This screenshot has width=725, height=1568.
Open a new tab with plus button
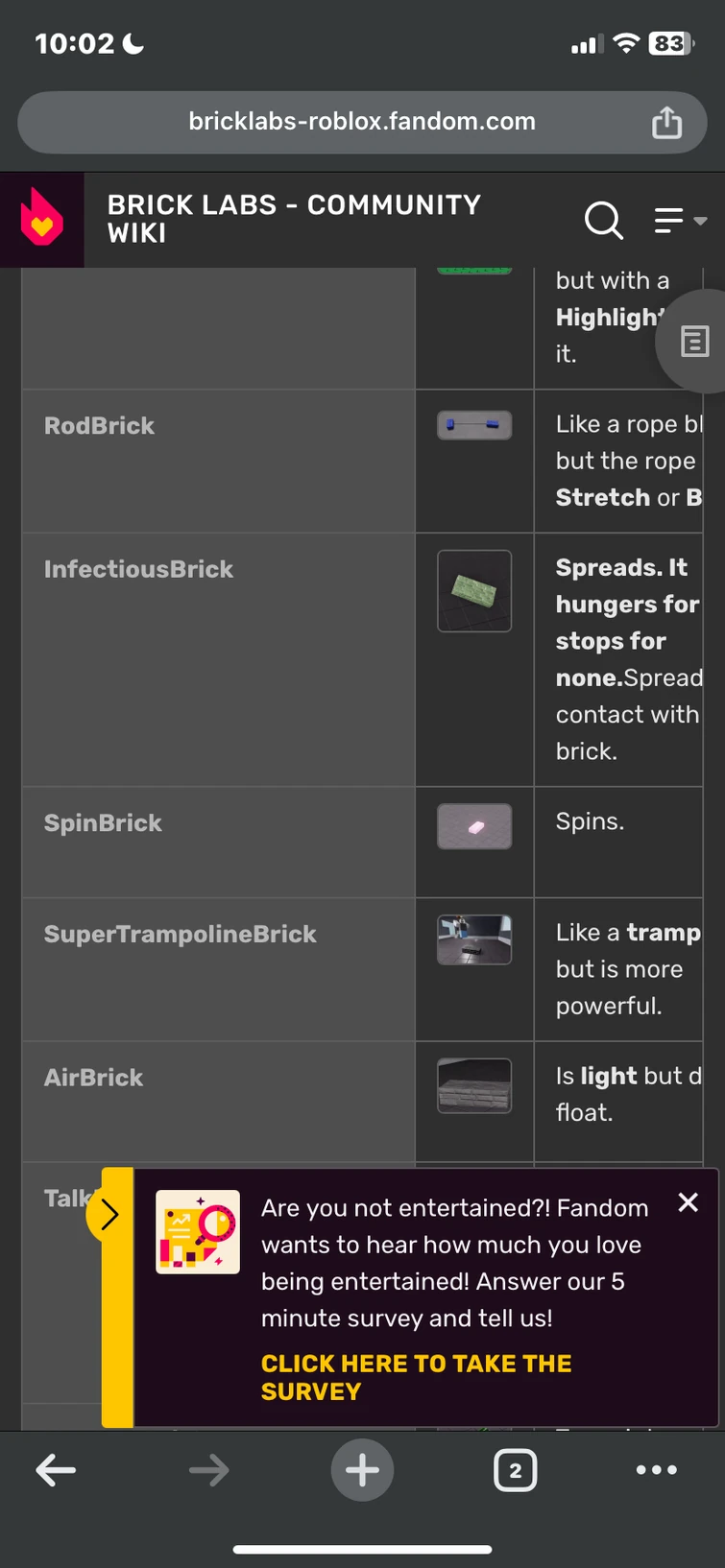362,1469
